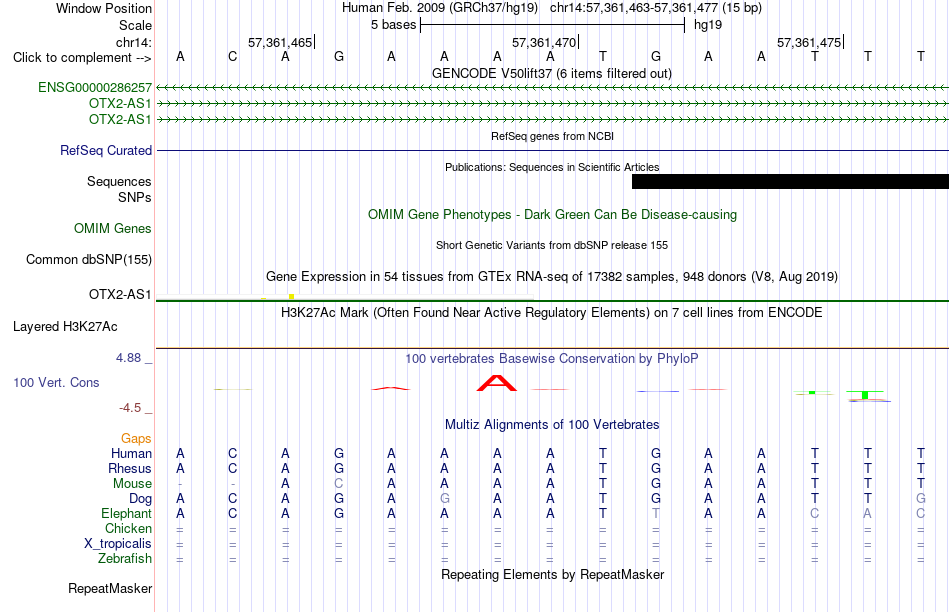950x612 pixels.
Task: Click the Layered H3K27Ac track label
Action: pos(65,327)
